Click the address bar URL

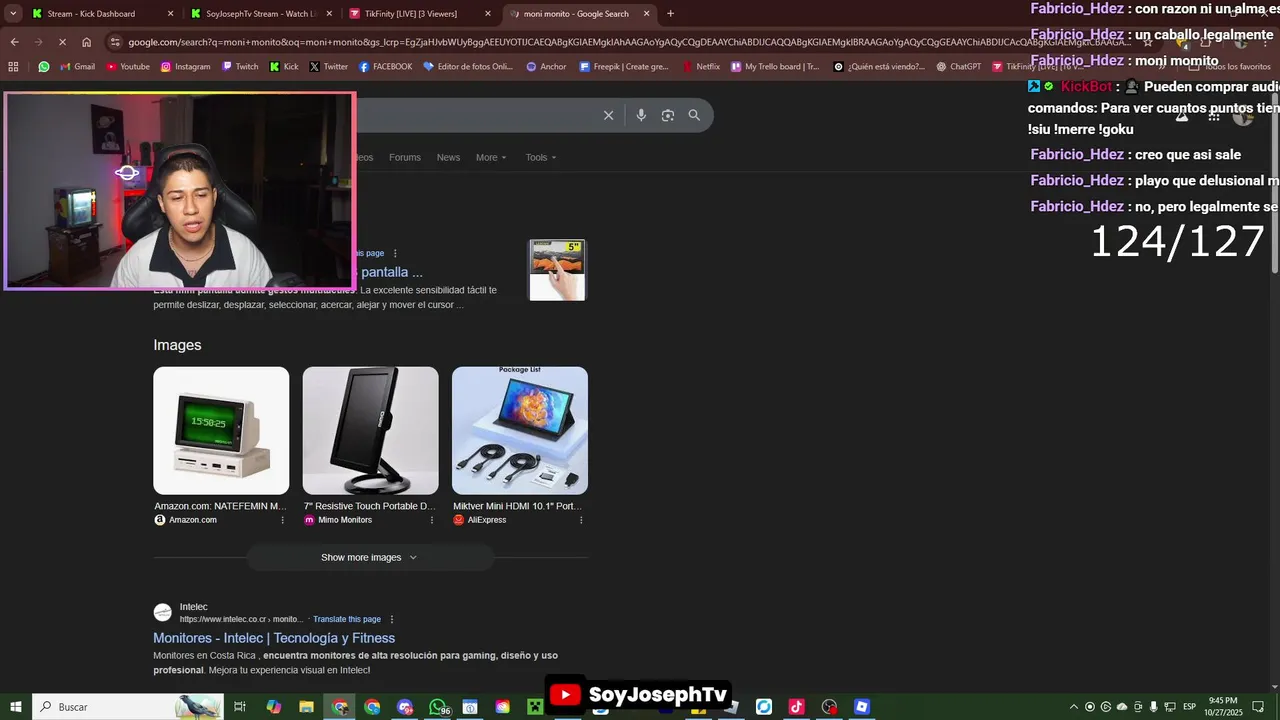click(630, 42)
